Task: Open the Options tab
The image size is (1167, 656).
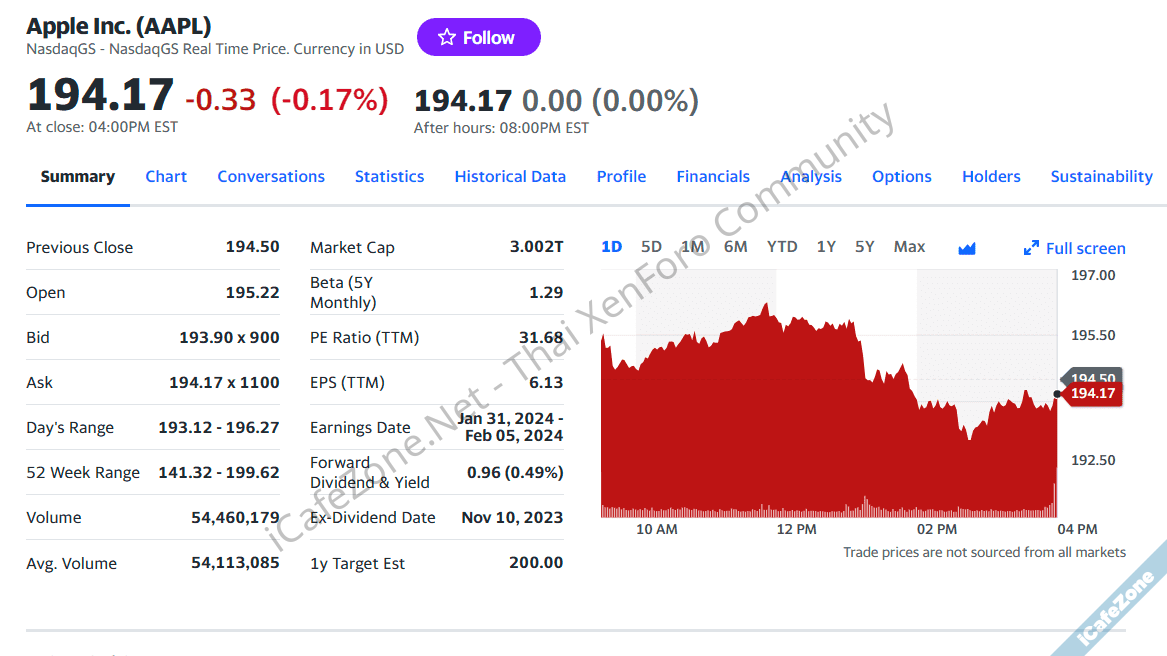Action: tap(901, 176)
